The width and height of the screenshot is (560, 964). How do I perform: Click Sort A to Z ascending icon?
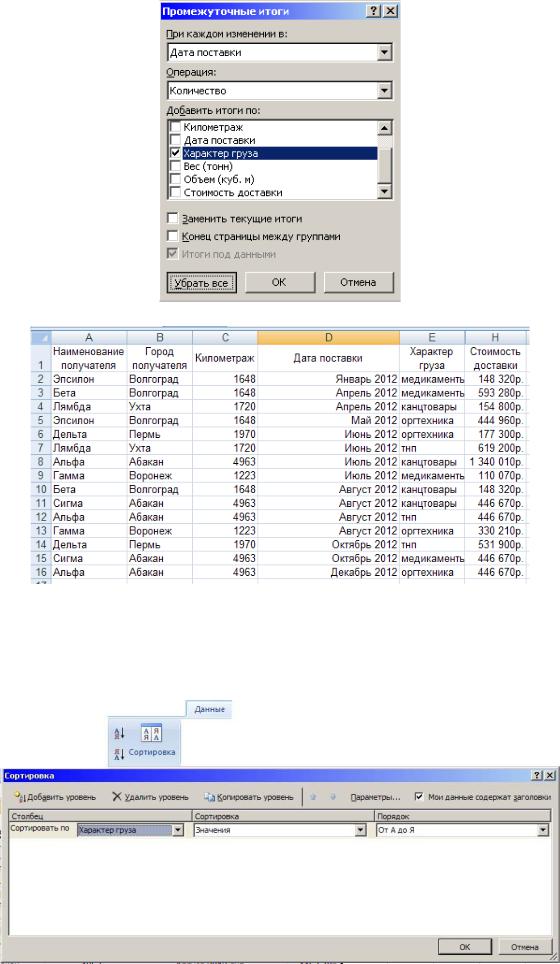point(120,733)
